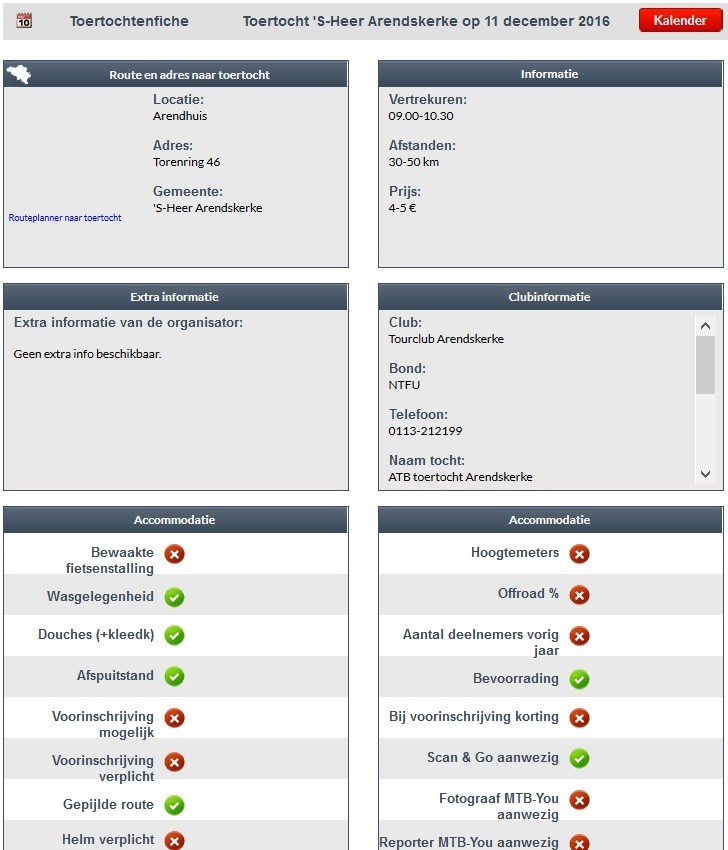This screenshot has height=850, width=728.
Task: Click the green check for Scan & Go aanwezig
Action: coord(579,758)
